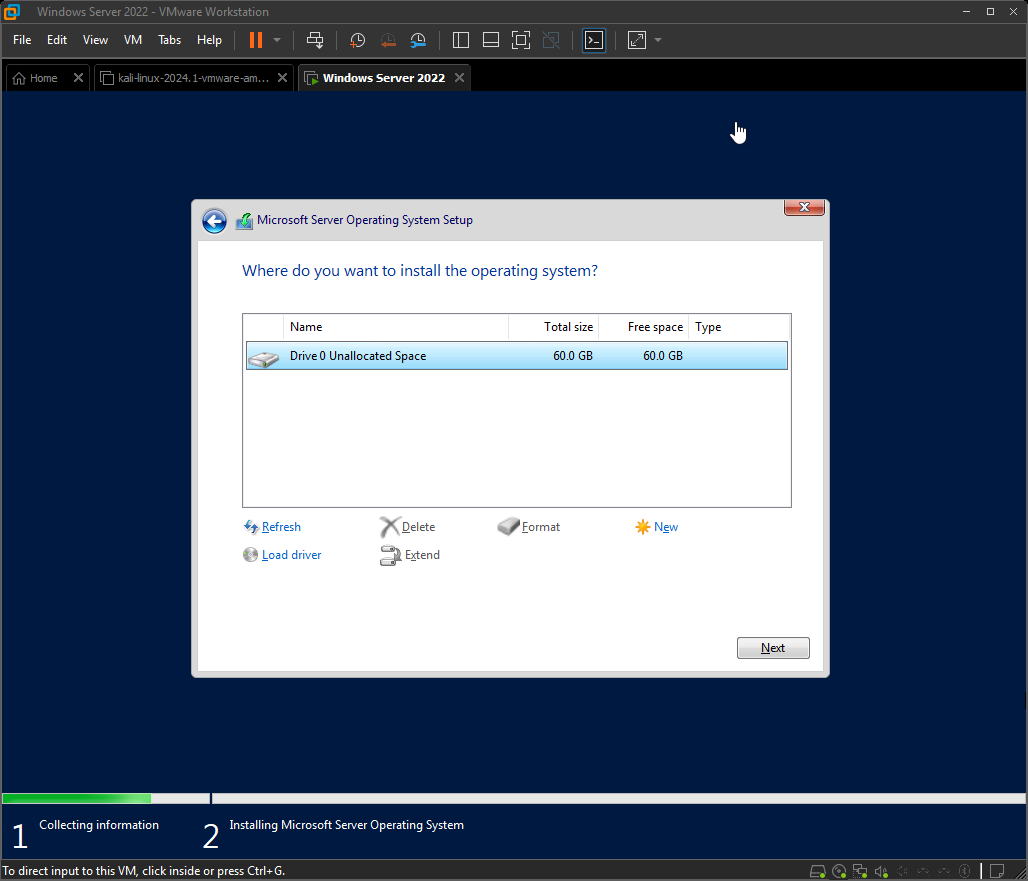Go back with the blue arrow in Setup
The image size is (1028, 881).
(214, 222)
